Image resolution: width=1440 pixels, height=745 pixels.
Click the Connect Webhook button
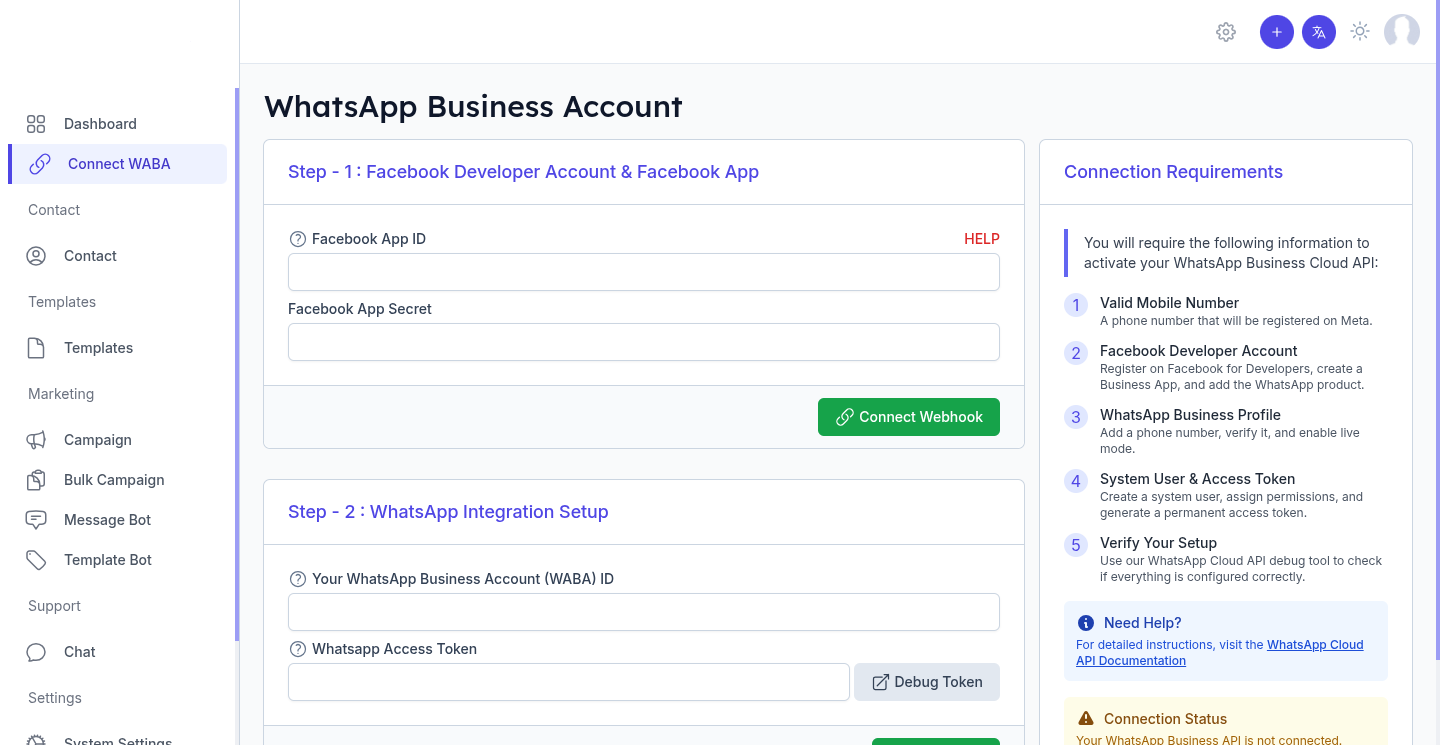[909, 417]
